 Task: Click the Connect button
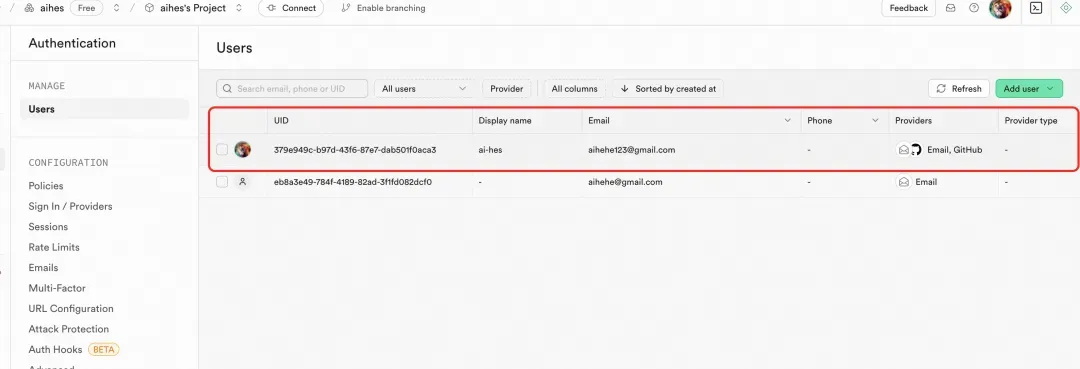pos(291,8)
